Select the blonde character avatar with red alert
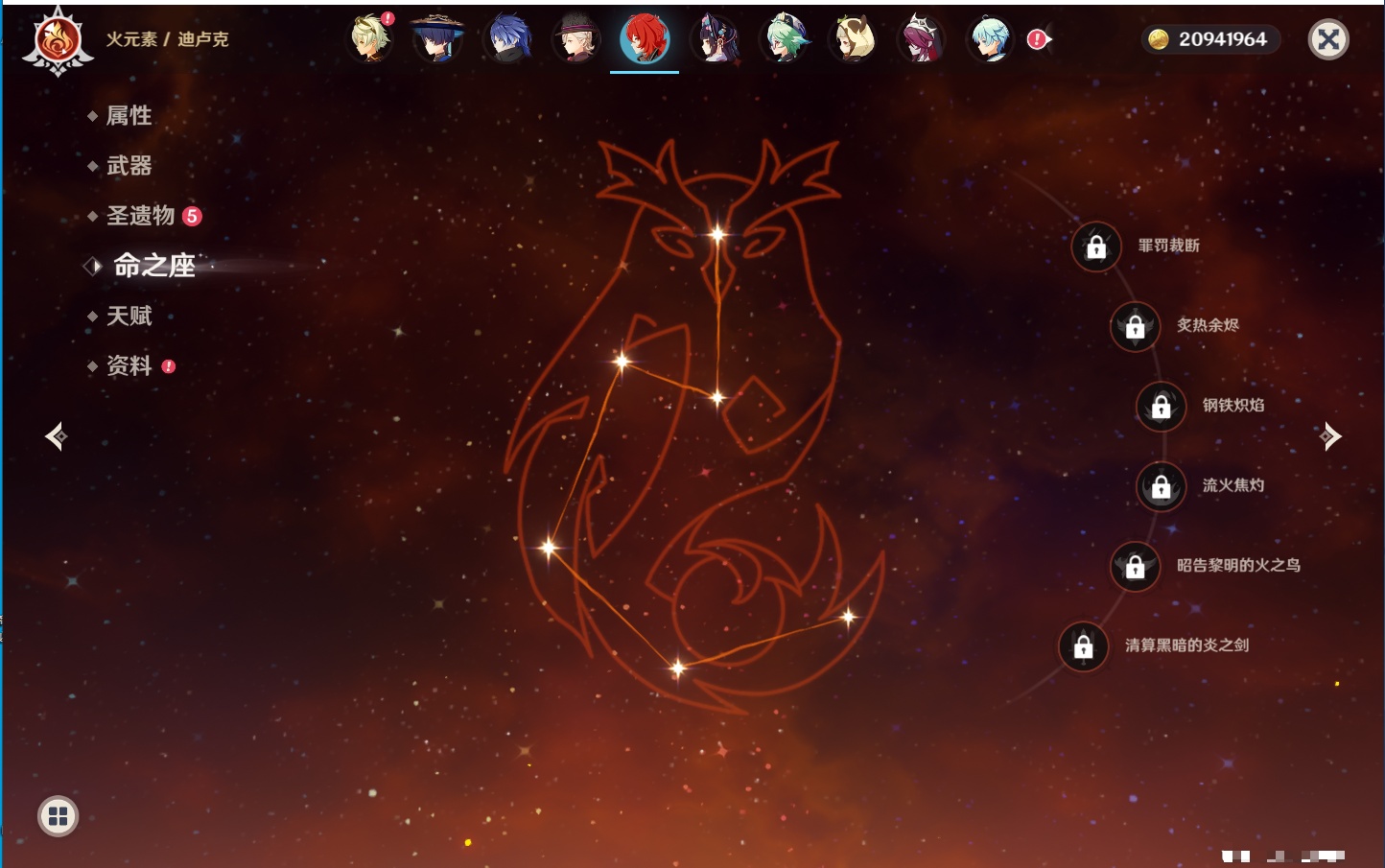Screen dimensions: 1385x868 pyautogui.click(x=370, y=39)
